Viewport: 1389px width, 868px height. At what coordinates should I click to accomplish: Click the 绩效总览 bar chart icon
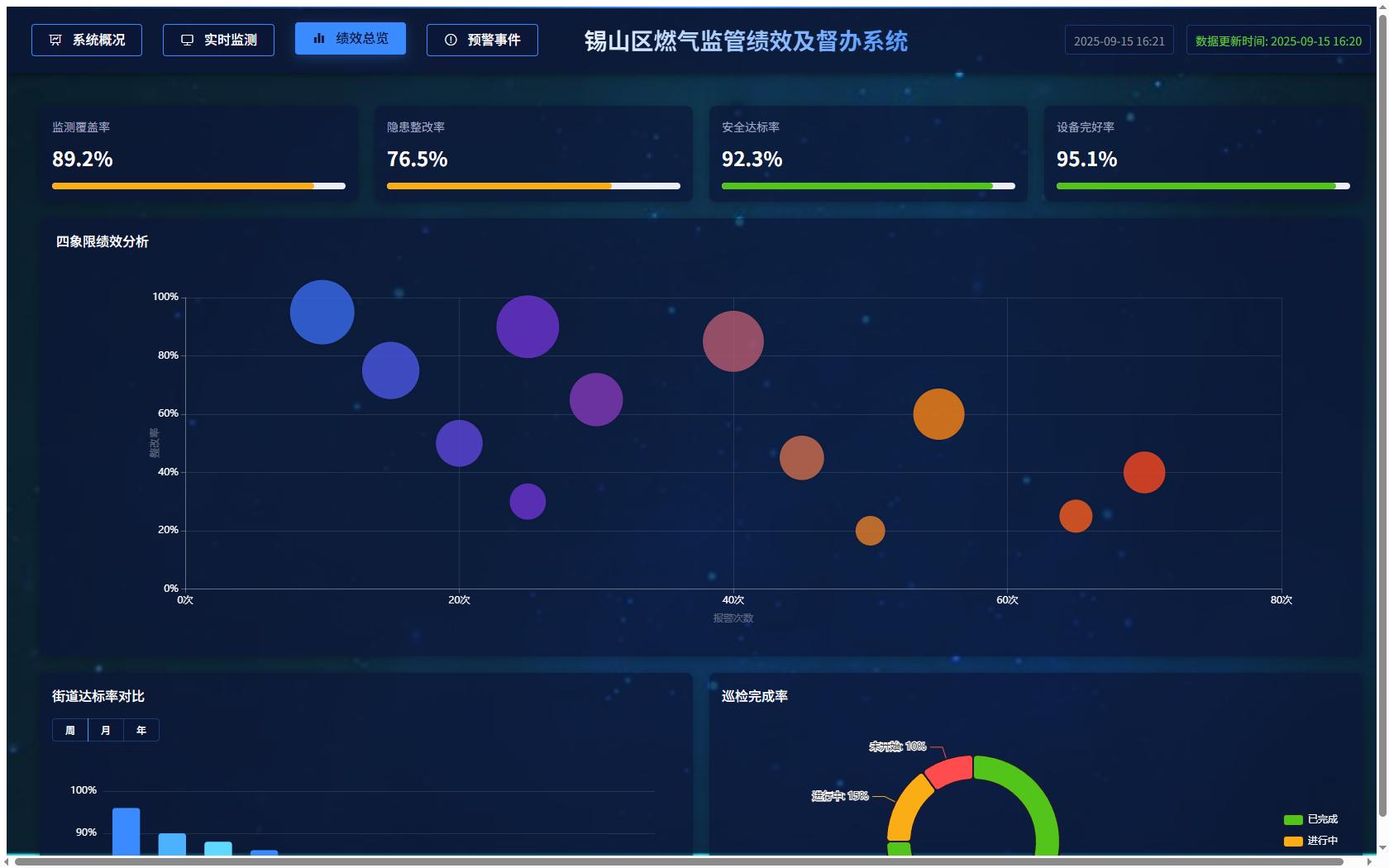[x=319, y=38]
